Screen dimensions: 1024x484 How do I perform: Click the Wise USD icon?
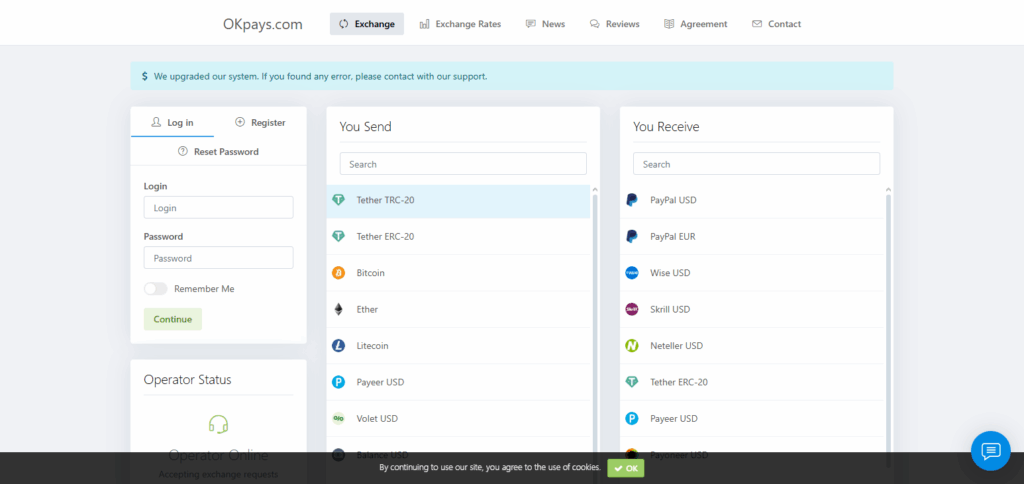[x=632, y=273]
